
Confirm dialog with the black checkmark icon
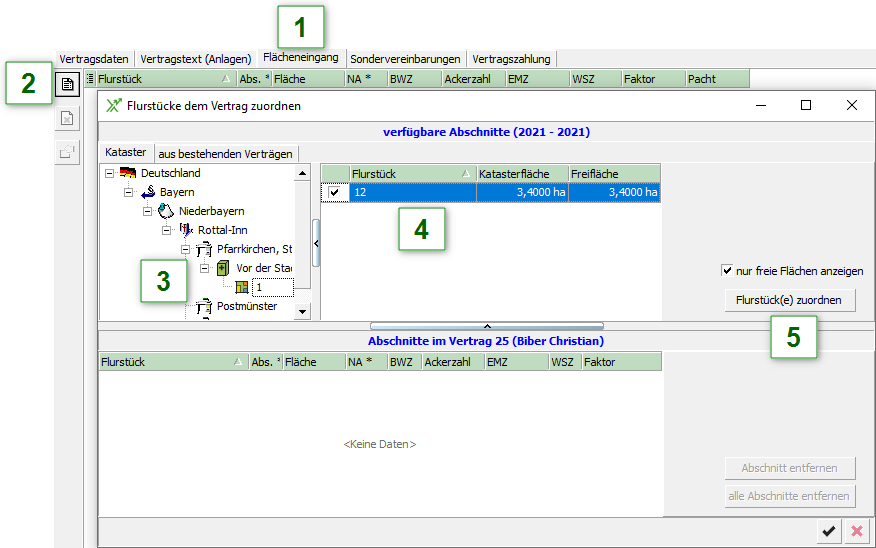(x=828, y=532)
